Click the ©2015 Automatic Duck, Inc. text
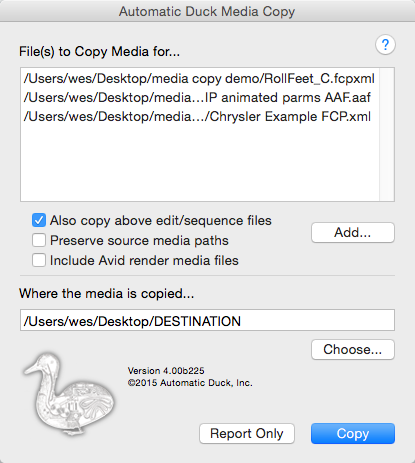Image resolution: width=415 pixels, height=463 pixels. click(x=190, y=383)
